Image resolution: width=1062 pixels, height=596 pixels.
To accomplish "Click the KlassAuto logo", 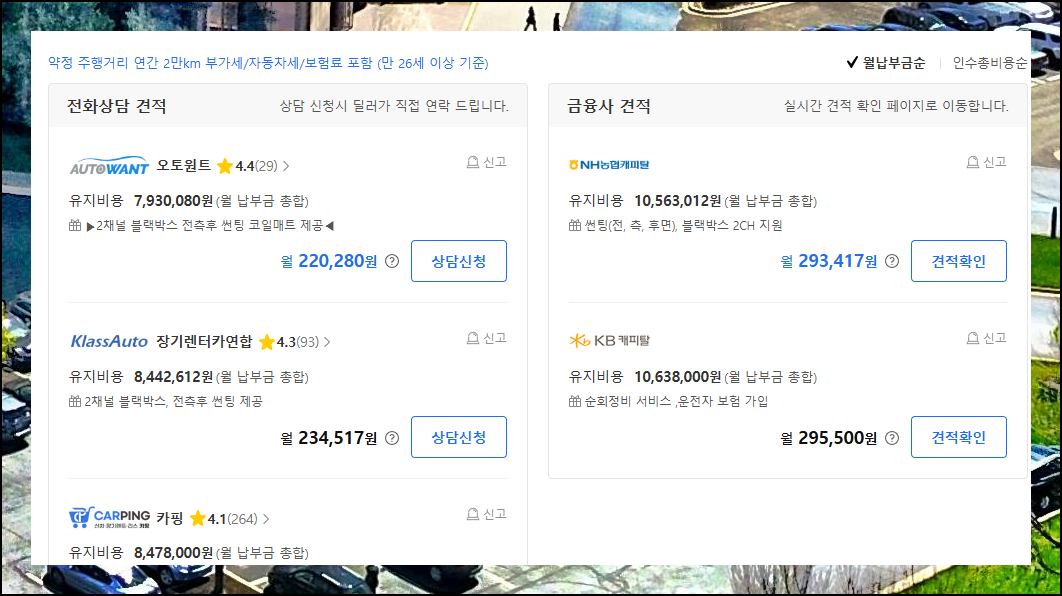I will [109, 341].
